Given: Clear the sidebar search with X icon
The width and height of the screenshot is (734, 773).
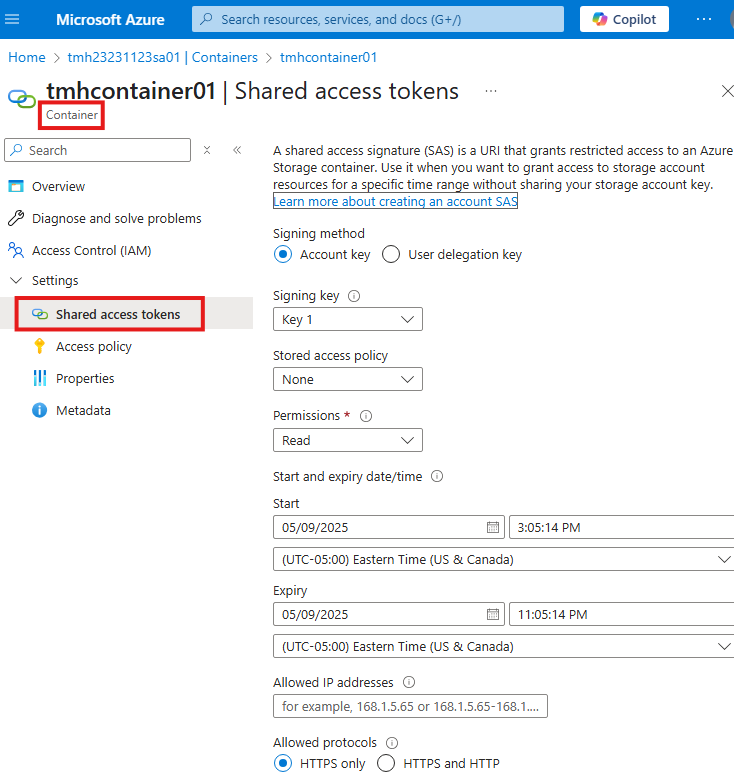Looking at the screenshot, I should click(x=207, y=150).
